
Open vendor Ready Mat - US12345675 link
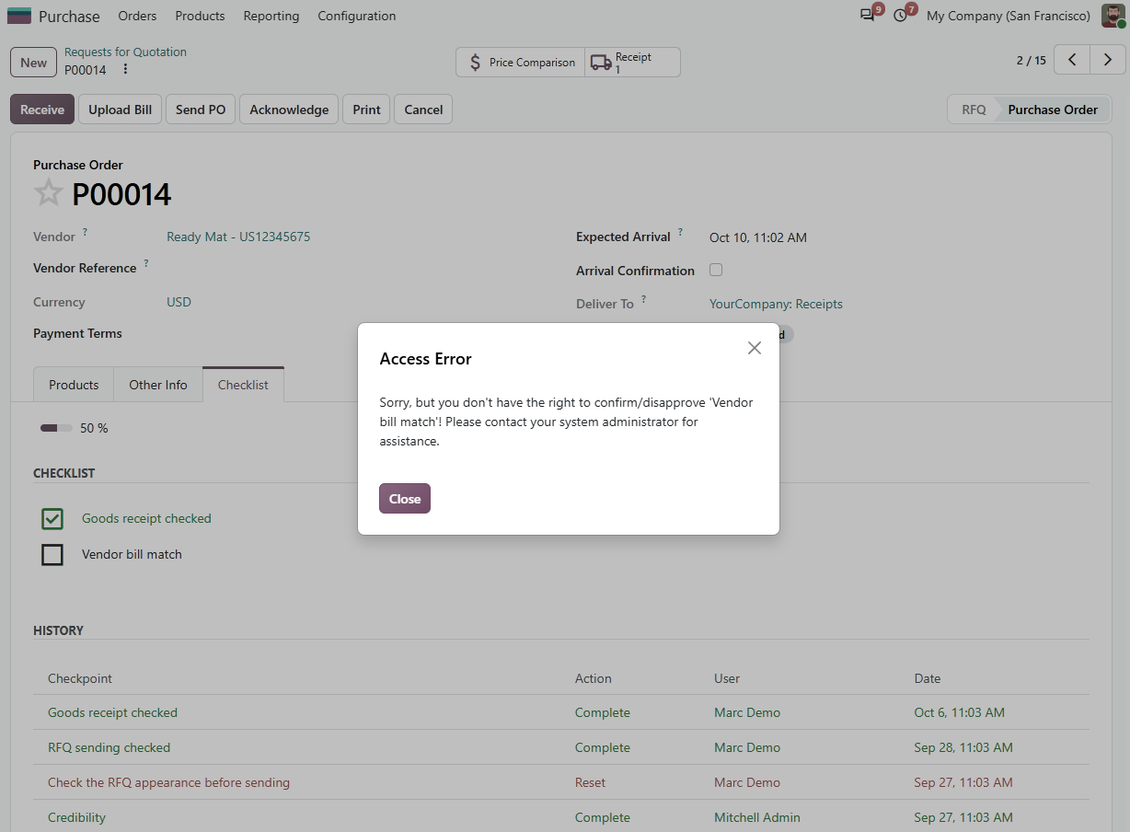click(x=239, y=236)
